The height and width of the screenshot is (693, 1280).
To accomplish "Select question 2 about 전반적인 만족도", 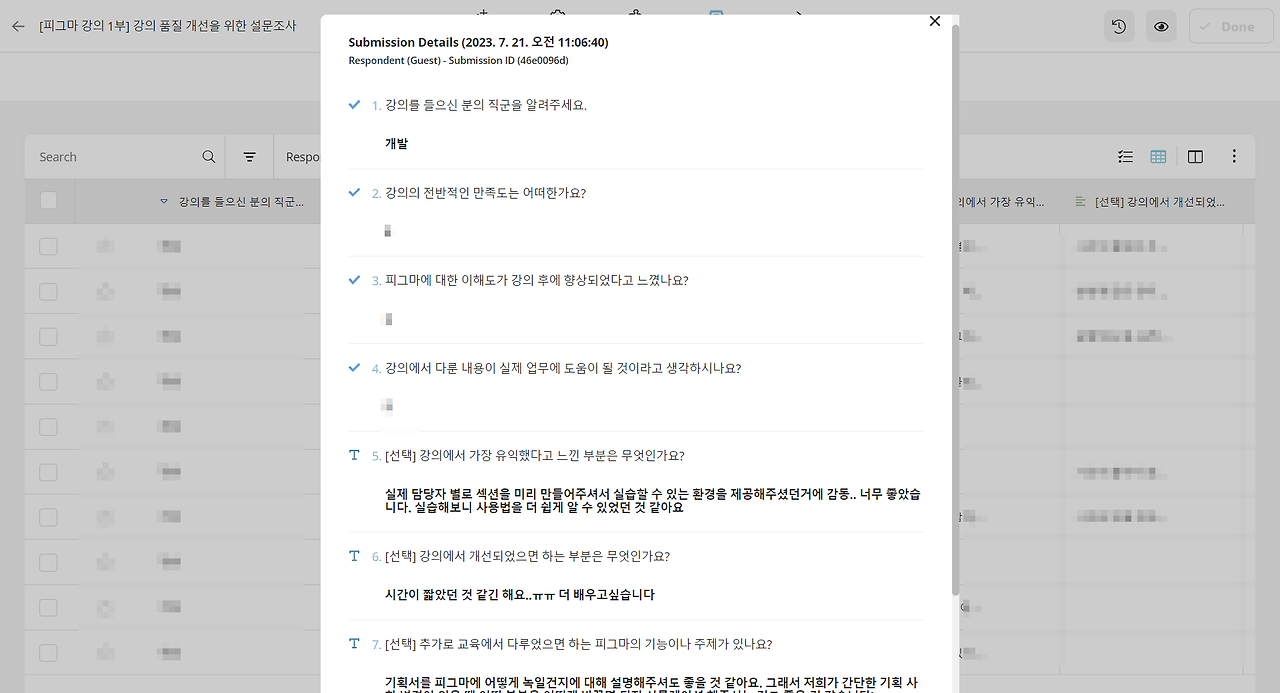I will (x=485, y=193).
